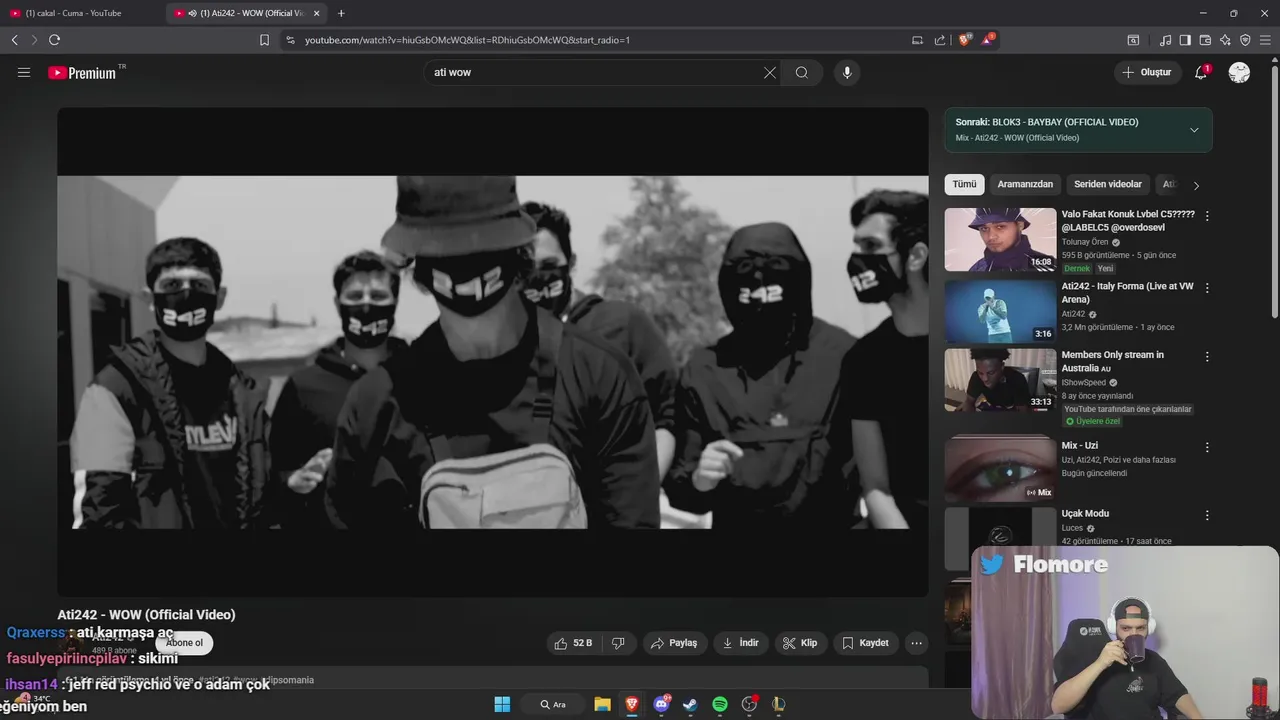Create a clip with Klip button
Screen dimensions: 1280x720
[800, 643]
